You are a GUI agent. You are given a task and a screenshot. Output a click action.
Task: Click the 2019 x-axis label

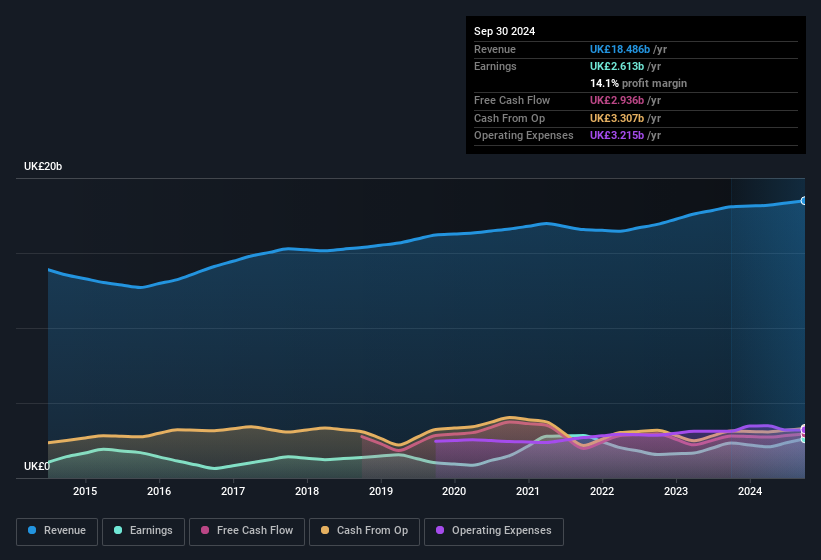pyautogui.click(x=381, y=491)
